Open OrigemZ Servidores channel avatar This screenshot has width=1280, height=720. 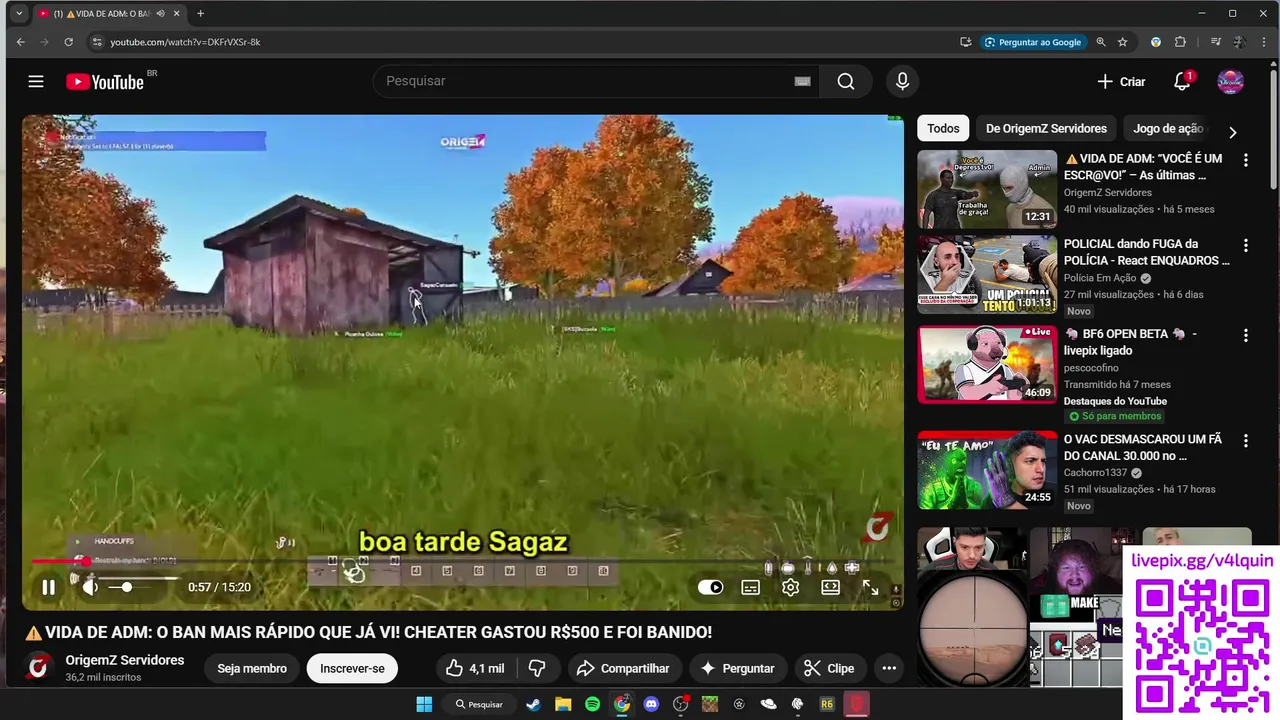[x=39, y=668]
